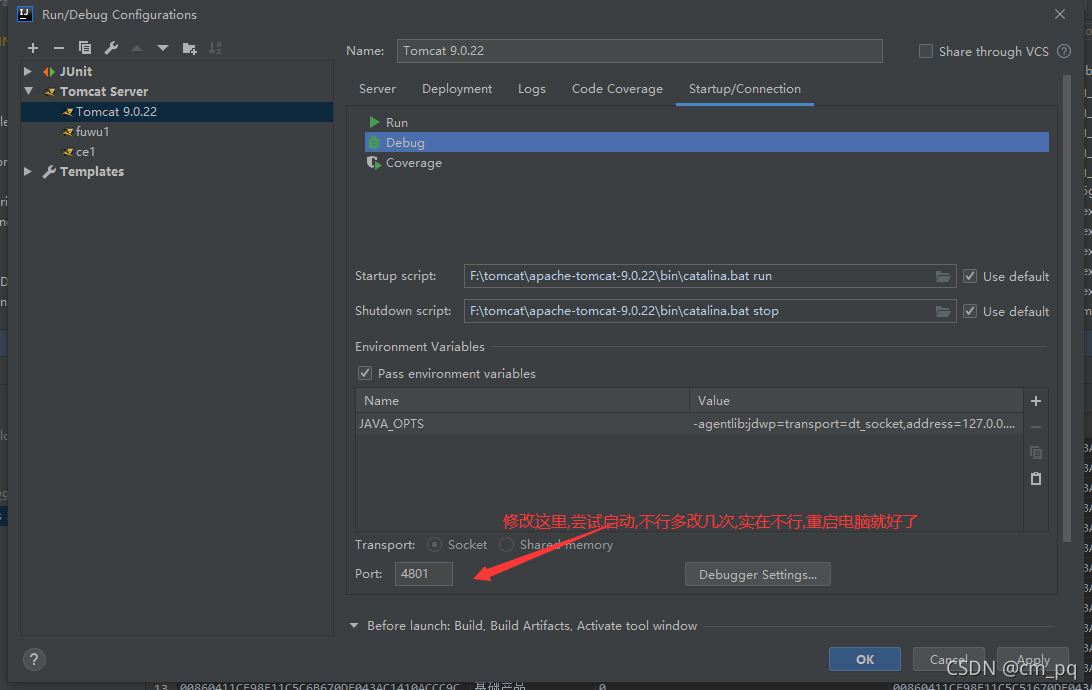Screen dimensions: 1092x690
Task: Select the JAVA_OPTS variable name cell
Action: 522,423
